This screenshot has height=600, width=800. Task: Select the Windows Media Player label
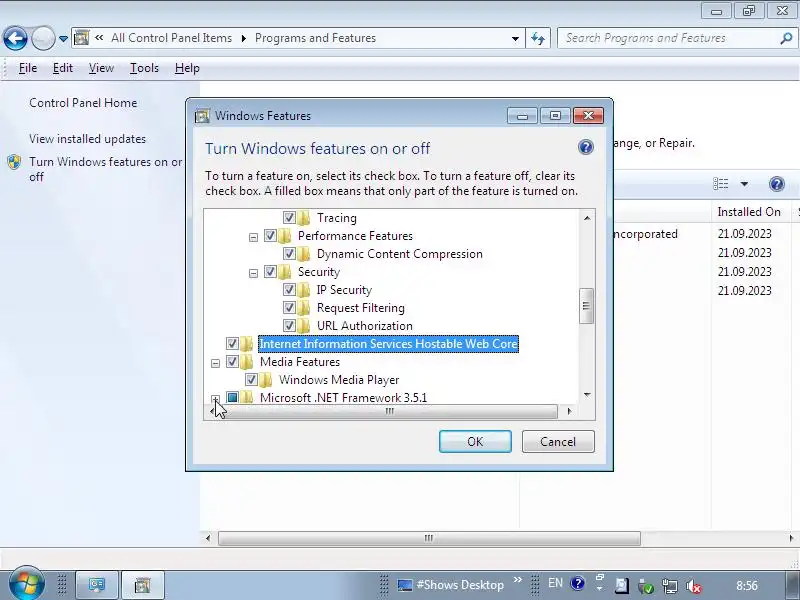coord(339,380)
